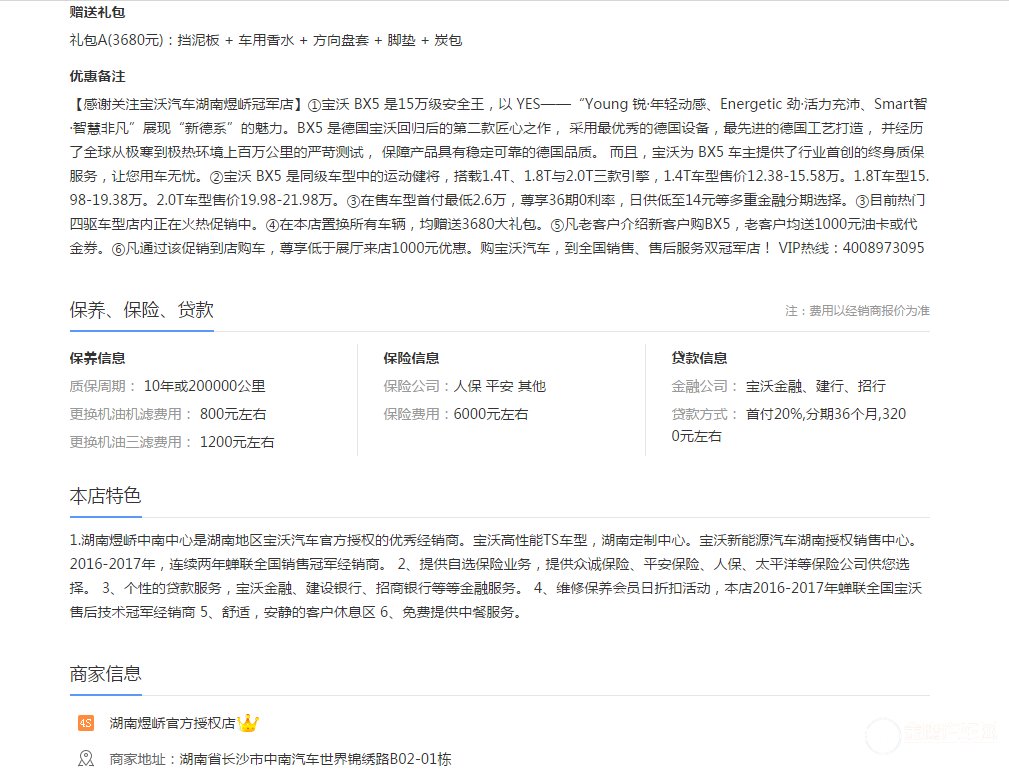Click the insurance cost 6000元左右 value
1009x769 pixels.
coord(491,414)
